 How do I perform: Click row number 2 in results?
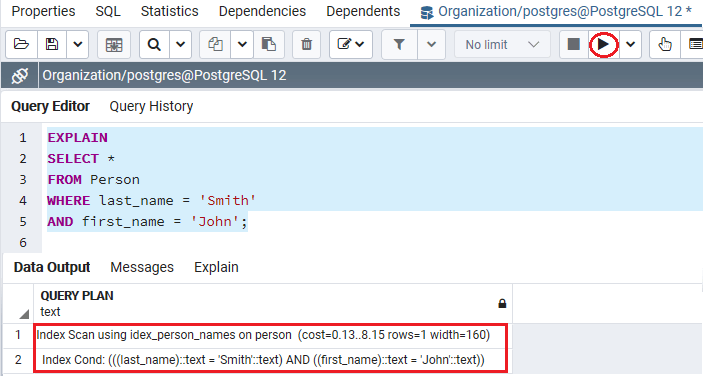(x=18, y=359)
